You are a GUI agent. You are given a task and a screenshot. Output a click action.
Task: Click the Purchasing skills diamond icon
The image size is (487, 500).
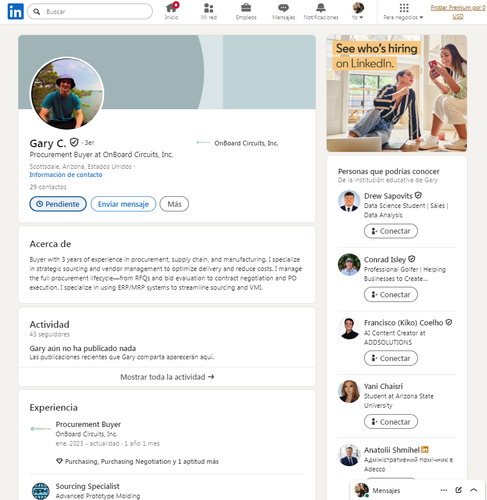[x=59, y=461]
